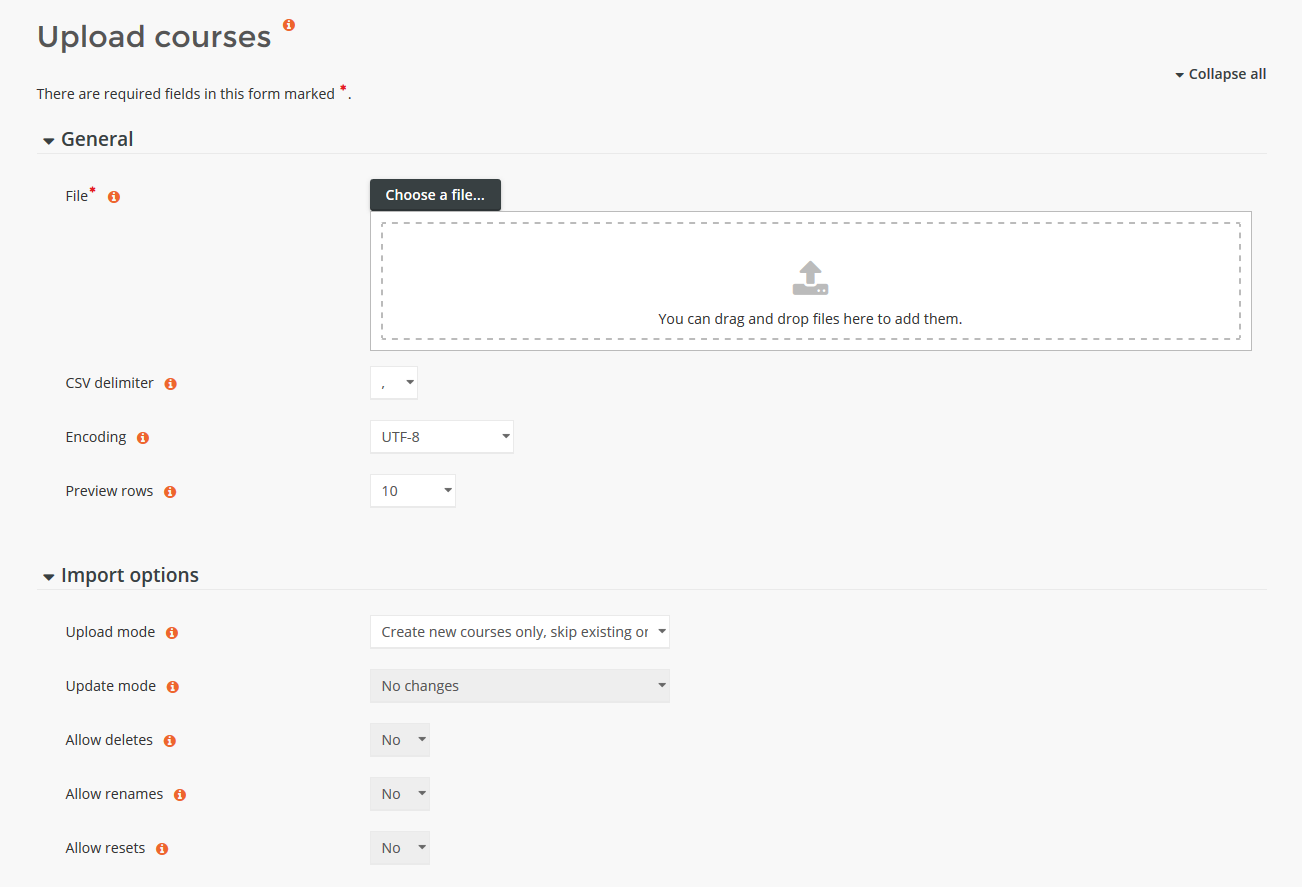The height and width of the screenshot is (887, 1302).
Task: Open Allow deletes help icon
Action: click(x=169, y=741)
